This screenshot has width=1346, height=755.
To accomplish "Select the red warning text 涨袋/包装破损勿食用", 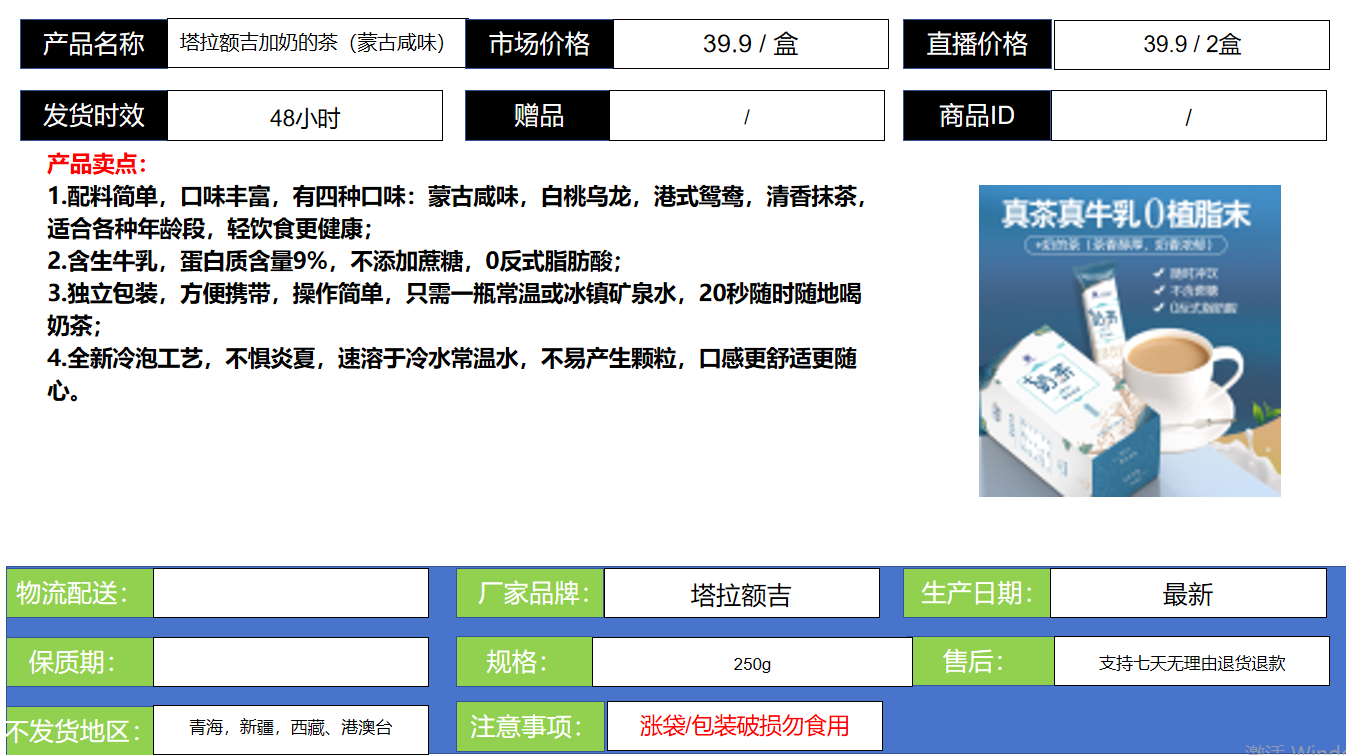I will (x=744, y=725).
